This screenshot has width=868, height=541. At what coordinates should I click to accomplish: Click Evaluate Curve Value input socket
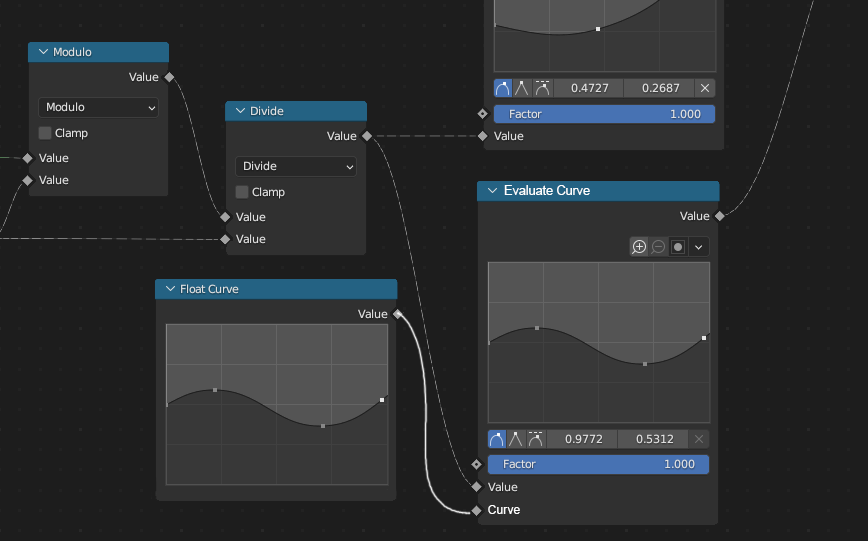pyautogui.click(x=477, y=487)
